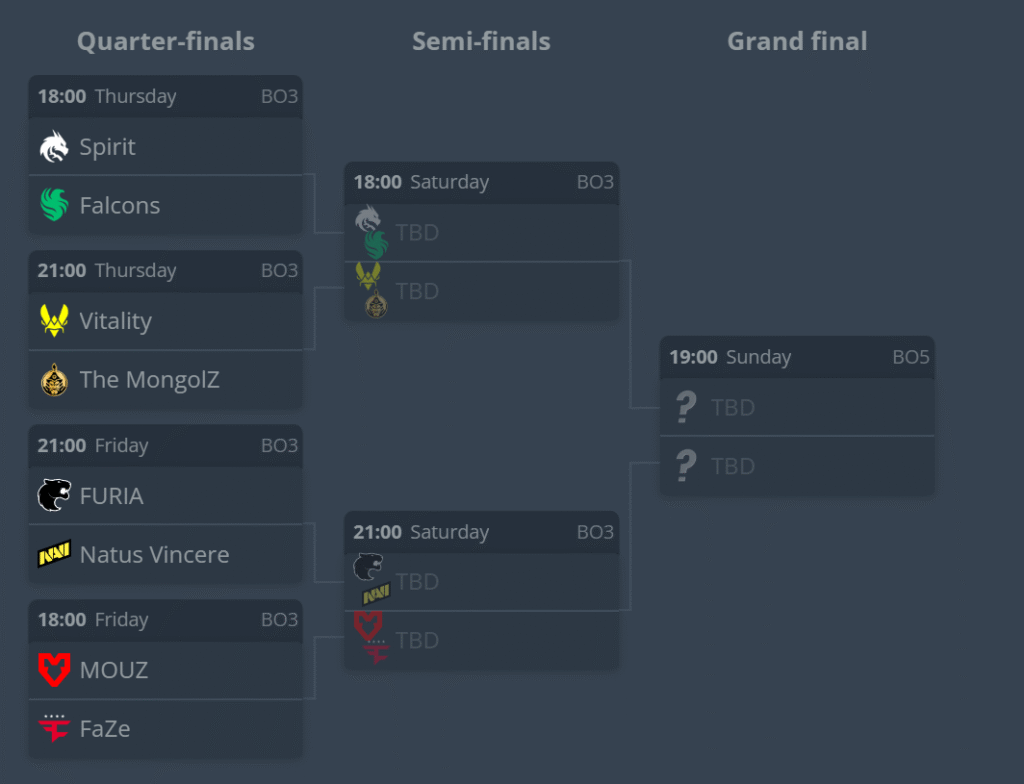Image resolution: width=1024 pixels, height=784 pixels.
Task: Select the Vitality bee logo
Action: click(x=53, y=321)
